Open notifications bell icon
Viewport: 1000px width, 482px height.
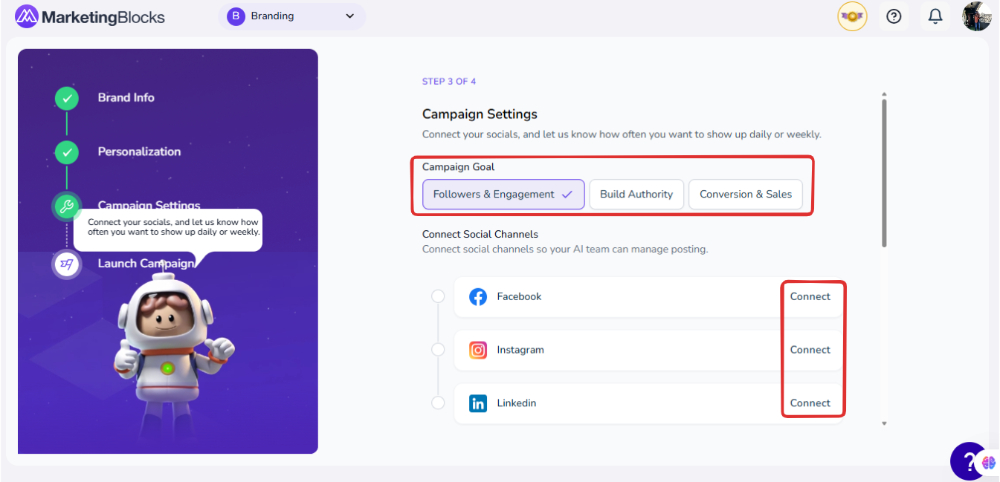935,16
